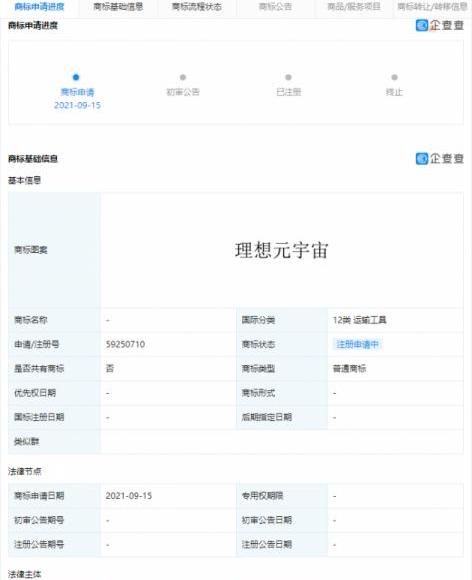Click the blue 商标申请 progress dot

point(76,77)
